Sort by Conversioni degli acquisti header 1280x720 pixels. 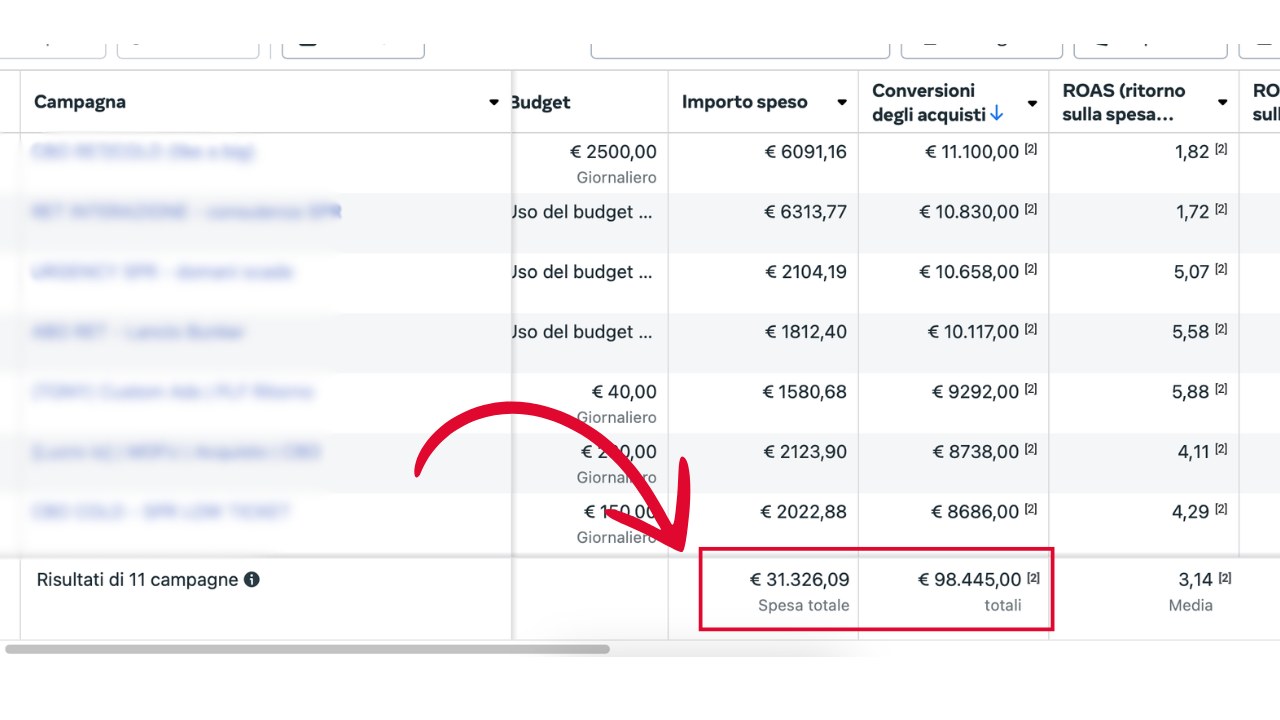pyautogui.click(x=929, y=102)
